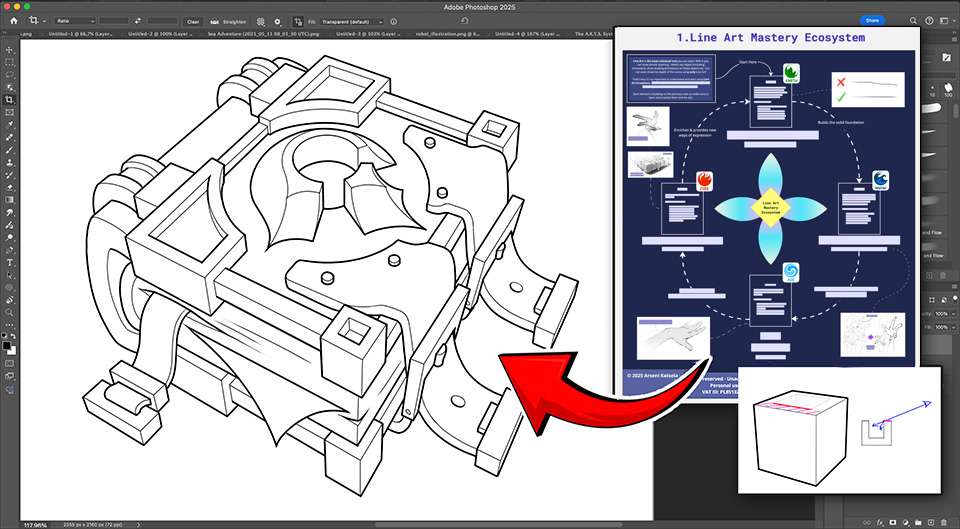960x529 pixels.
Task: Select the Zoom tool
Action: pyautogui.click(x=9, y=312)
